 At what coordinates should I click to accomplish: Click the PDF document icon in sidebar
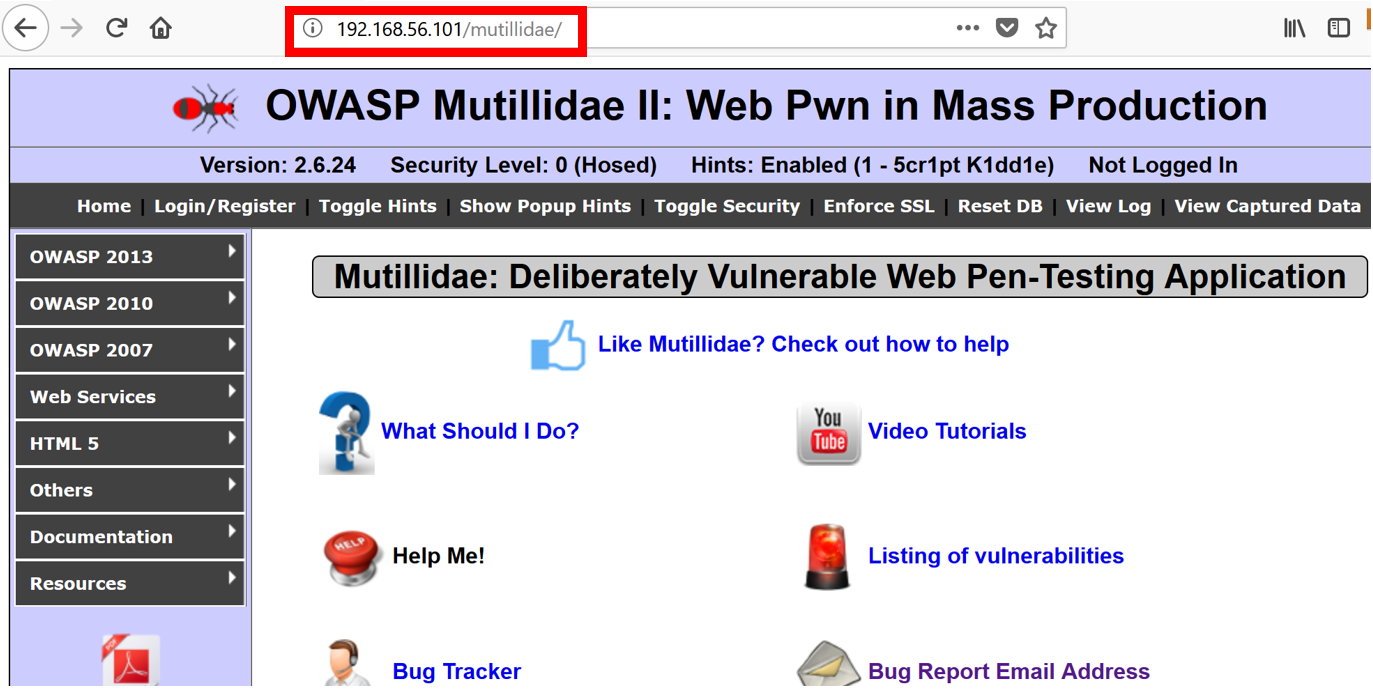click(x=130, y=660)
